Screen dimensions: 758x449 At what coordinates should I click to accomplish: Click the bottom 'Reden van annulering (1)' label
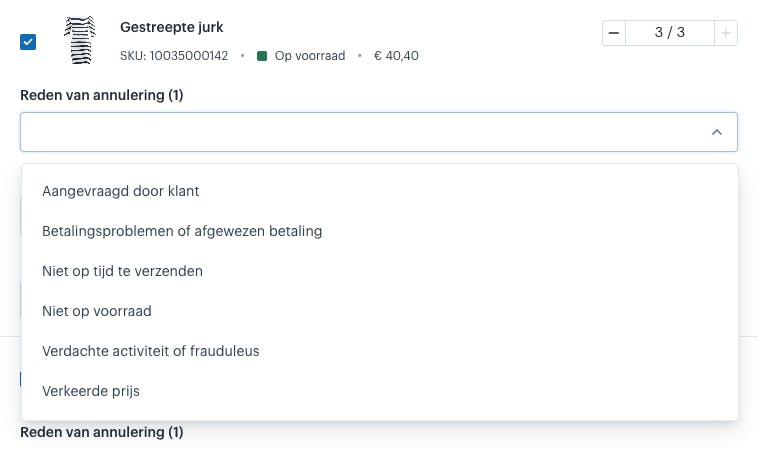click(x=102, y=432)
